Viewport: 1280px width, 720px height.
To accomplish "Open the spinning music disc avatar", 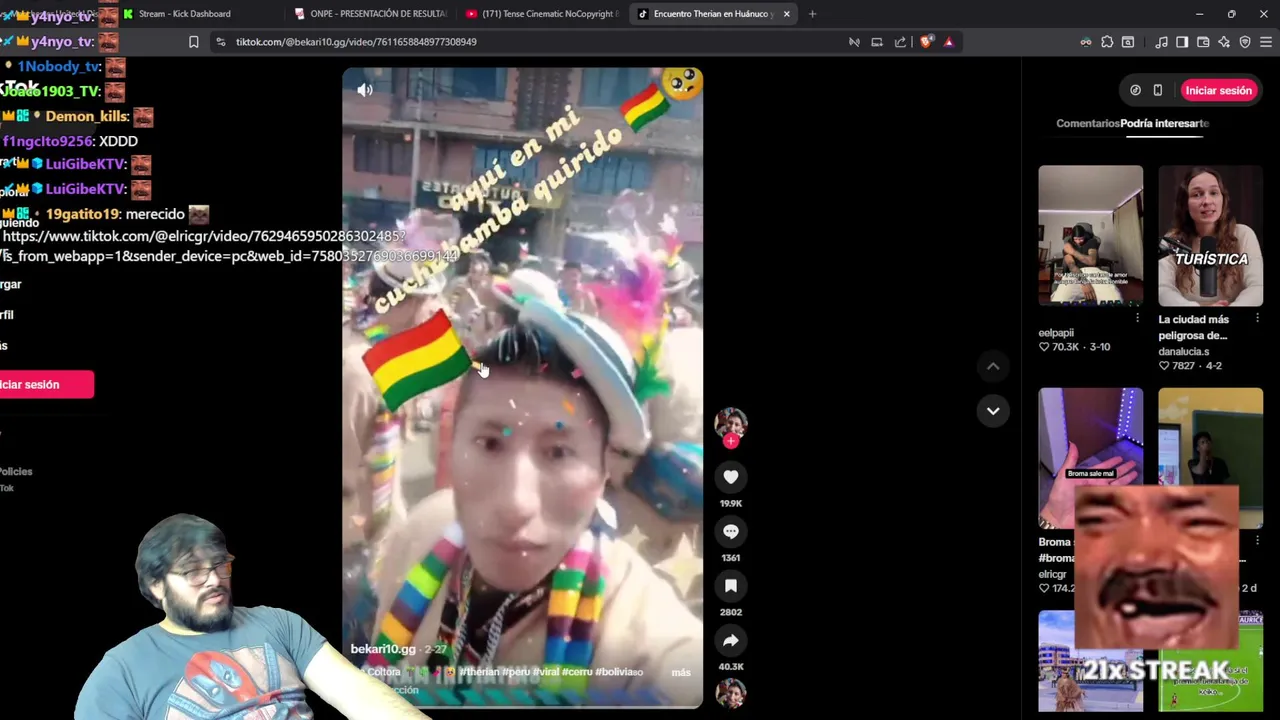I will click(x=731, y=694).
